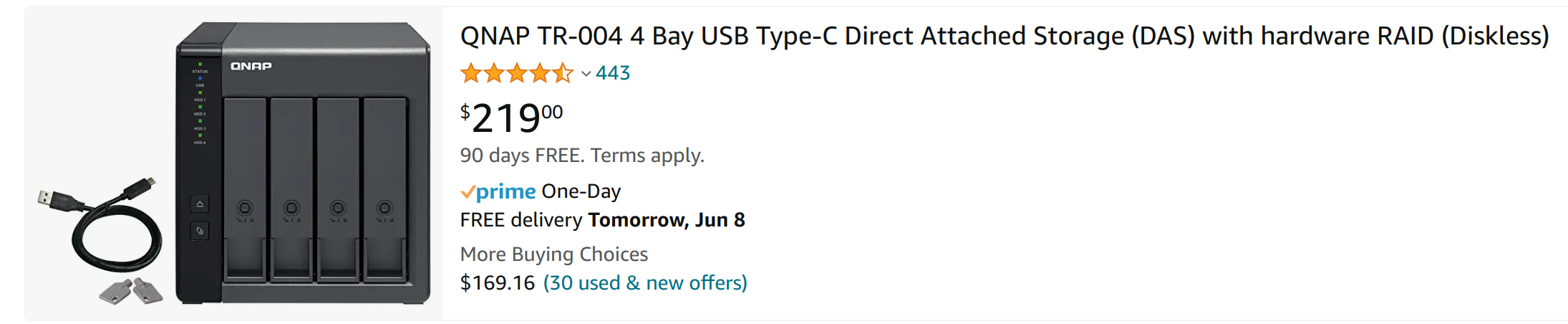Click the QNAP logo on the device image
Image resolution: width=1568 pixels, height=324 pixels.
tap(251, 66)
